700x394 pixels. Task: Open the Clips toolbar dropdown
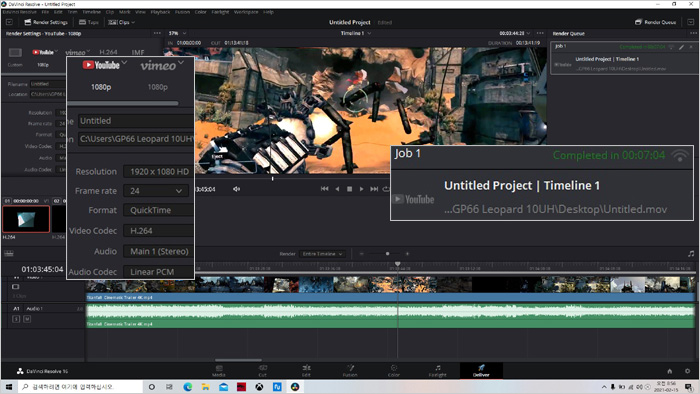coord(121,22)
